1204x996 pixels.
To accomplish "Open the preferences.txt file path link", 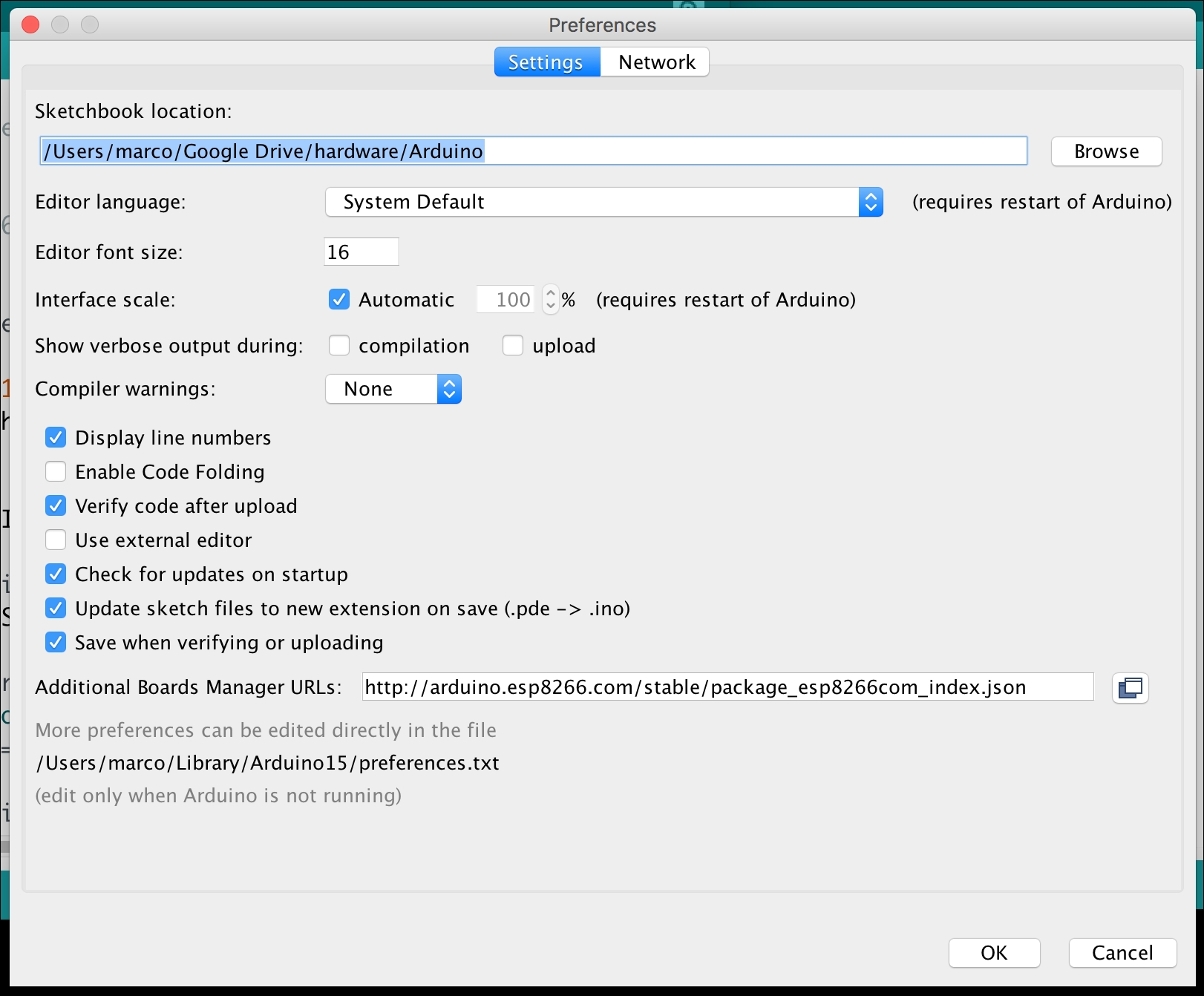I will tap(267, 763).
